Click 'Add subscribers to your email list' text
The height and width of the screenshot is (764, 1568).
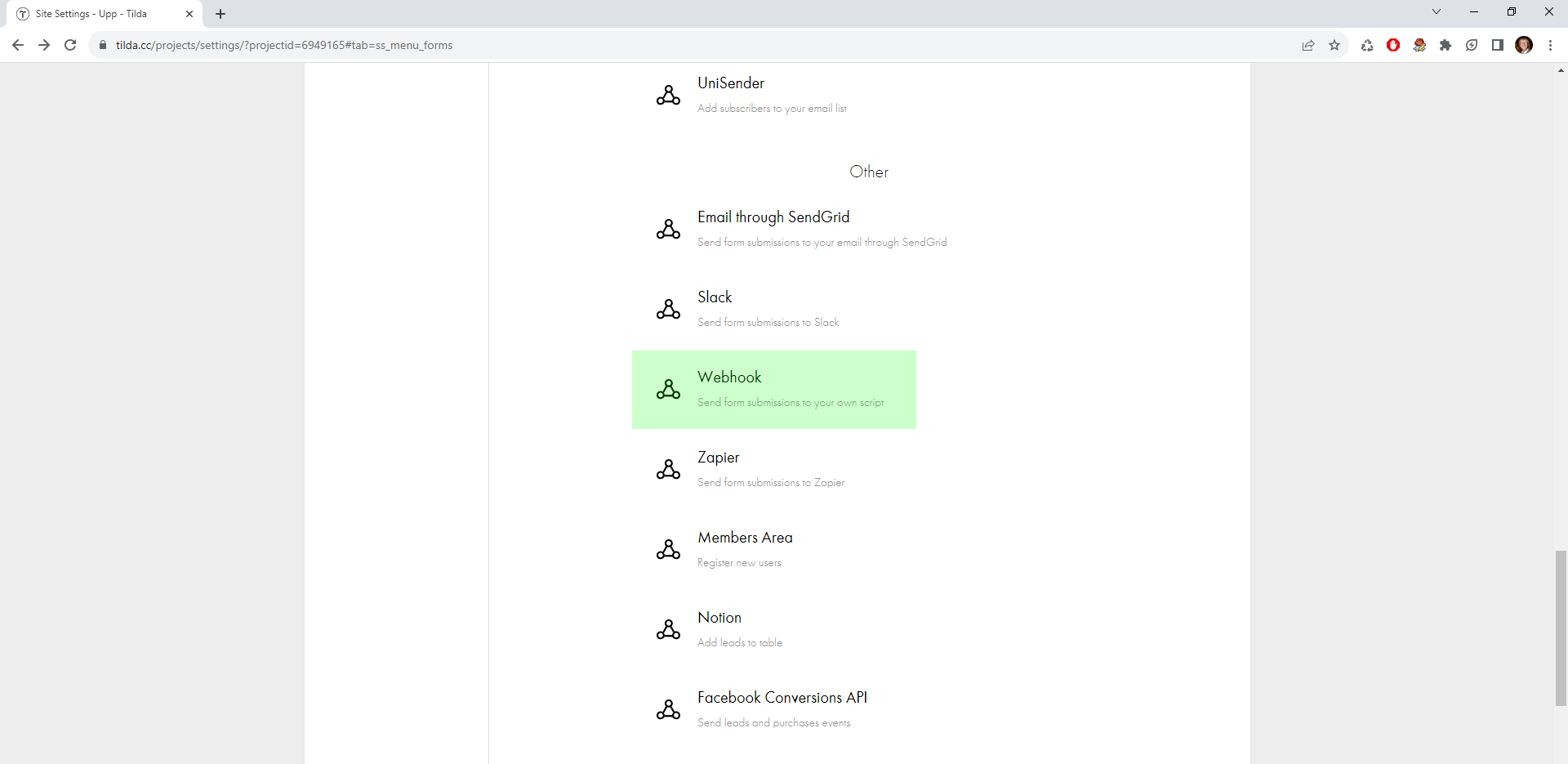point(772,109)
